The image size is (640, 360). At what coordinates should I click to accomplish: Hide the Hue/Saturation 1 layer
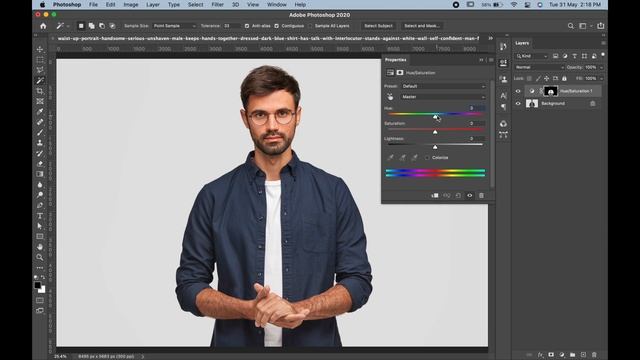pos(518,91)
